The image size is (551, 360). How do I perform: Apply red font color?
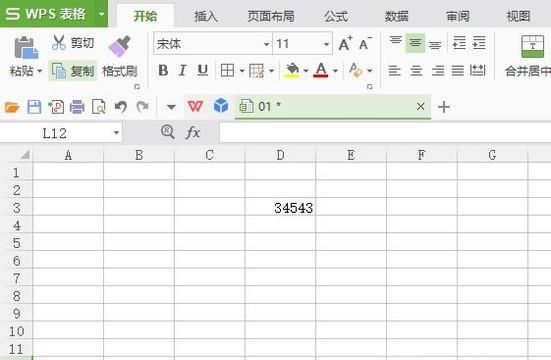(x=321, y=71)
